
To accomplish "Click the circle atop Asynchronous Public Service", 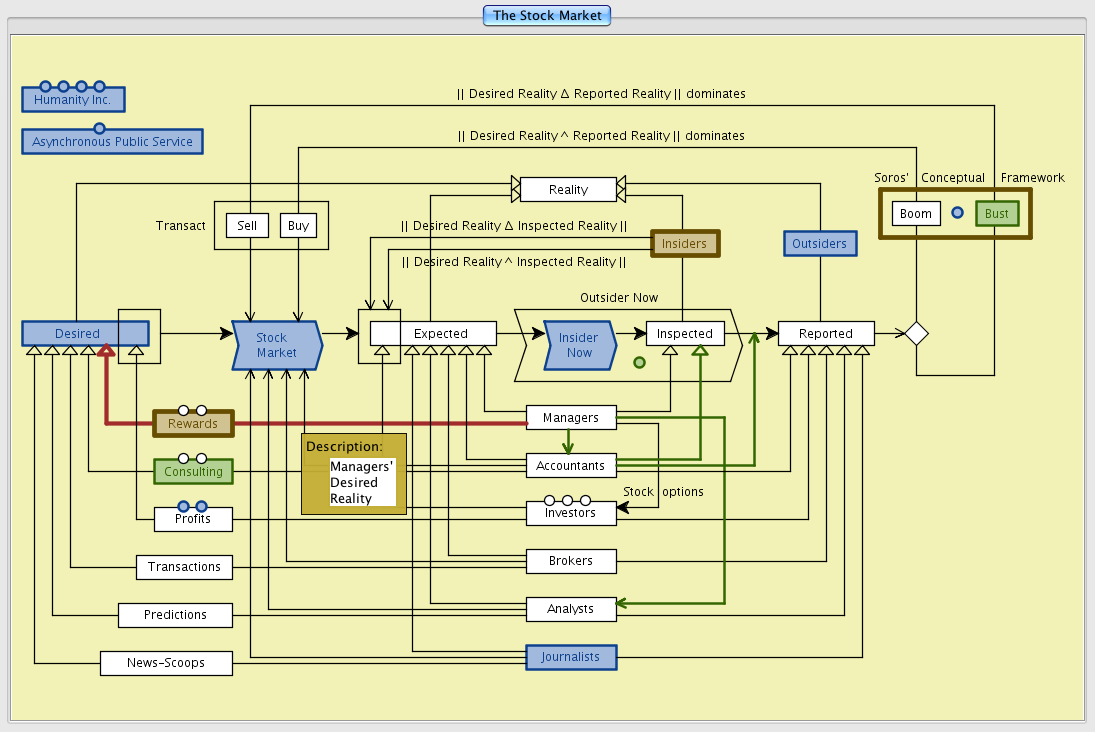I will (99, 128).
